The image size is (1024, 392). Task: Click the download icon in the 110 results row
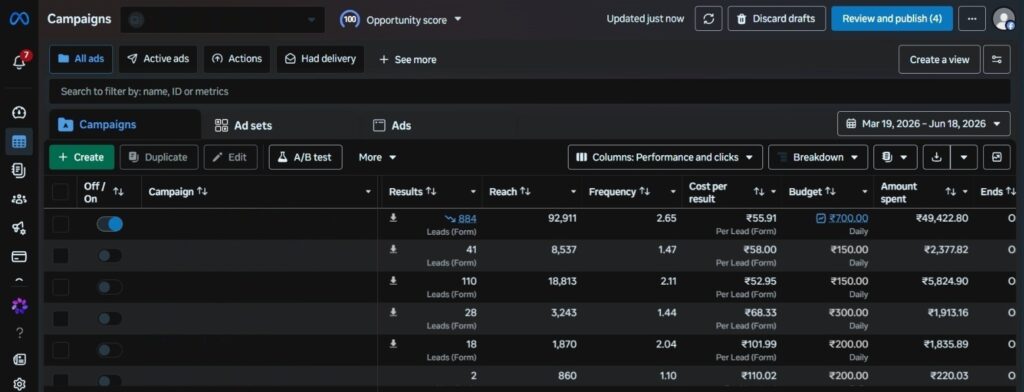pyautogui.click(x=393, y=280)
